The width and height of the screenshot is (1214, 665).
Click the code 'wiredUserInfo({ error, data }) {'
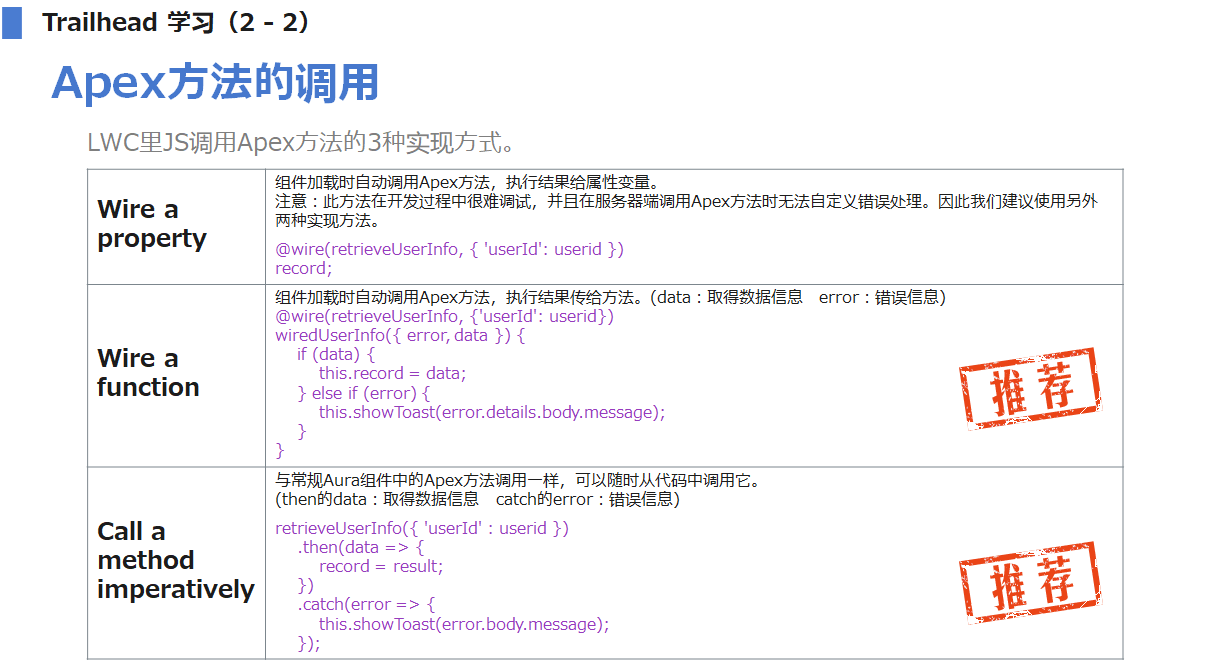400,335
